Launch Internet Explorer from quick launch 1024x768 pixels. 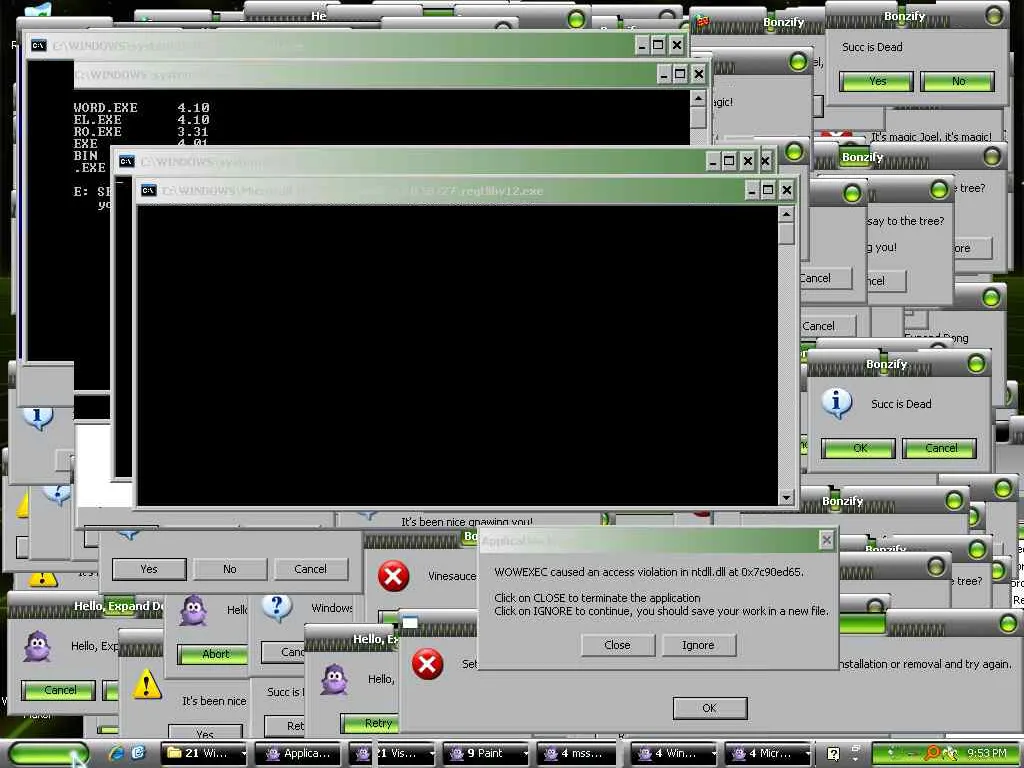117,753
